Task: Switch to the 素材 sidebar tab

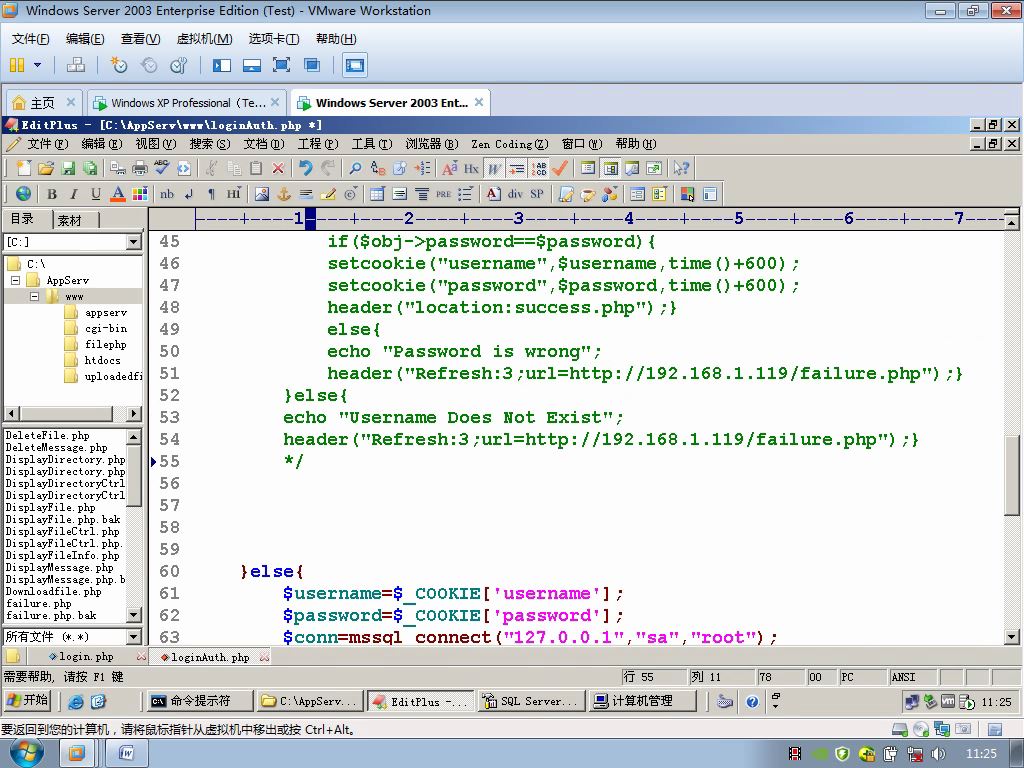Action: [x=70, y=220]
